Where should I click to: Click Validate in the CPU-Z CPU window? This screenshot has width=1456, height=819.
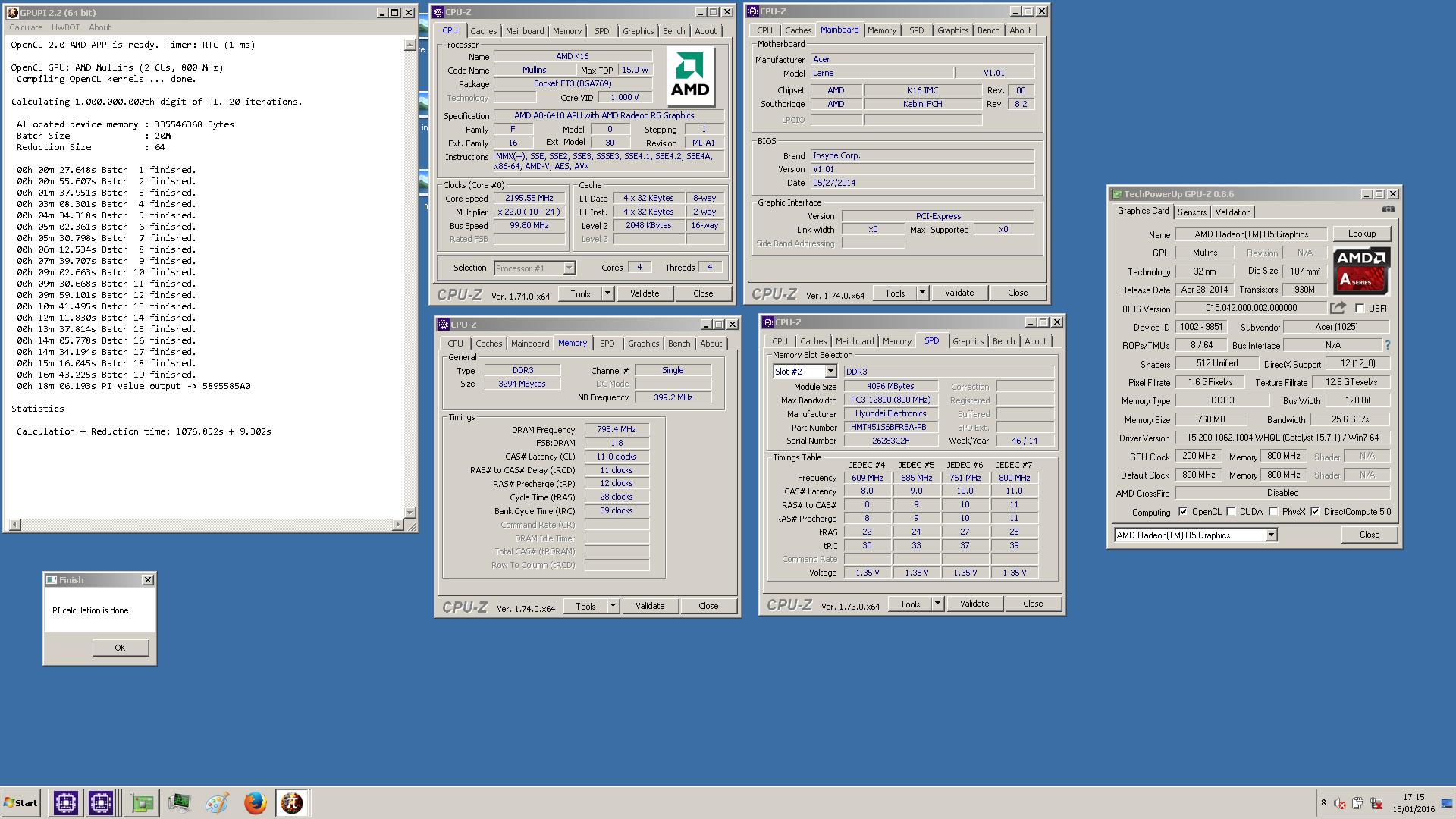coord(645,293)
